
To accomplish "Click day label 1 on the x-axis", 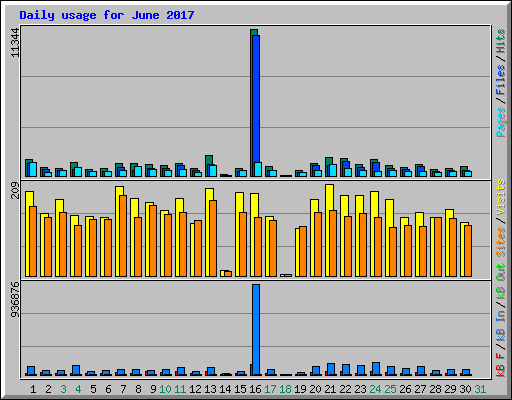I will click(x=33, y=389).
